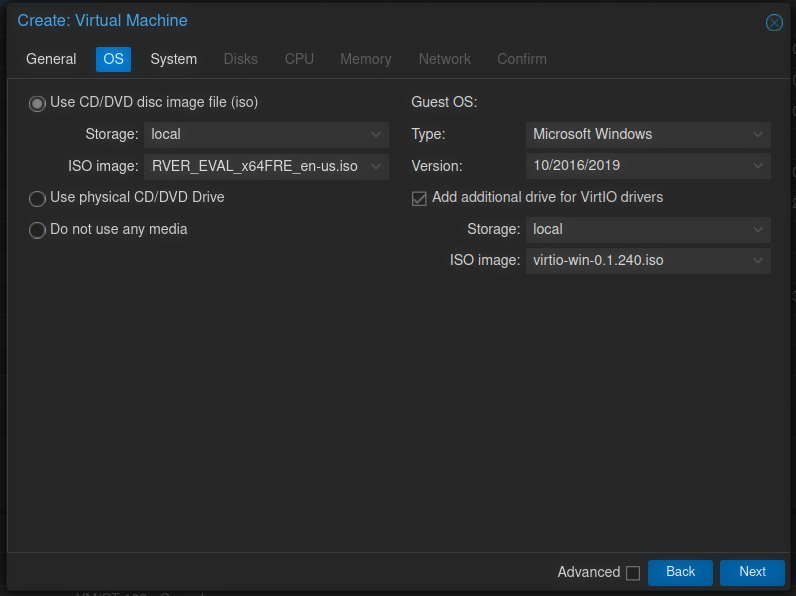Click the virtio-win-0.1.240.iso field text
Viewport: 796px width, 596px height.
pos(598,260)
